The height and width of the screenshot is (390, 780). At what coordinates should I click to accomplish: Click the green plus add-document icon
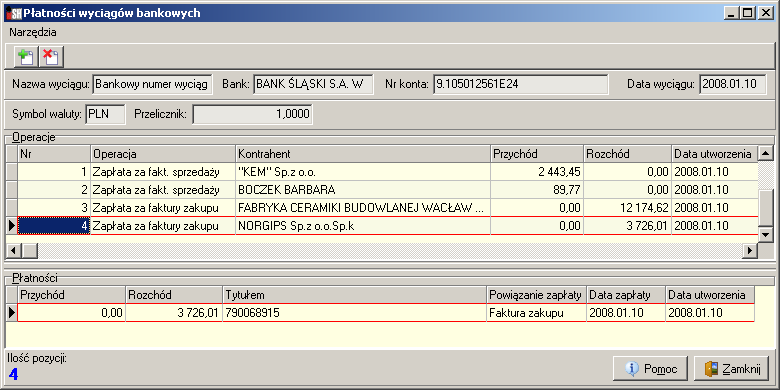pos(25,56)
